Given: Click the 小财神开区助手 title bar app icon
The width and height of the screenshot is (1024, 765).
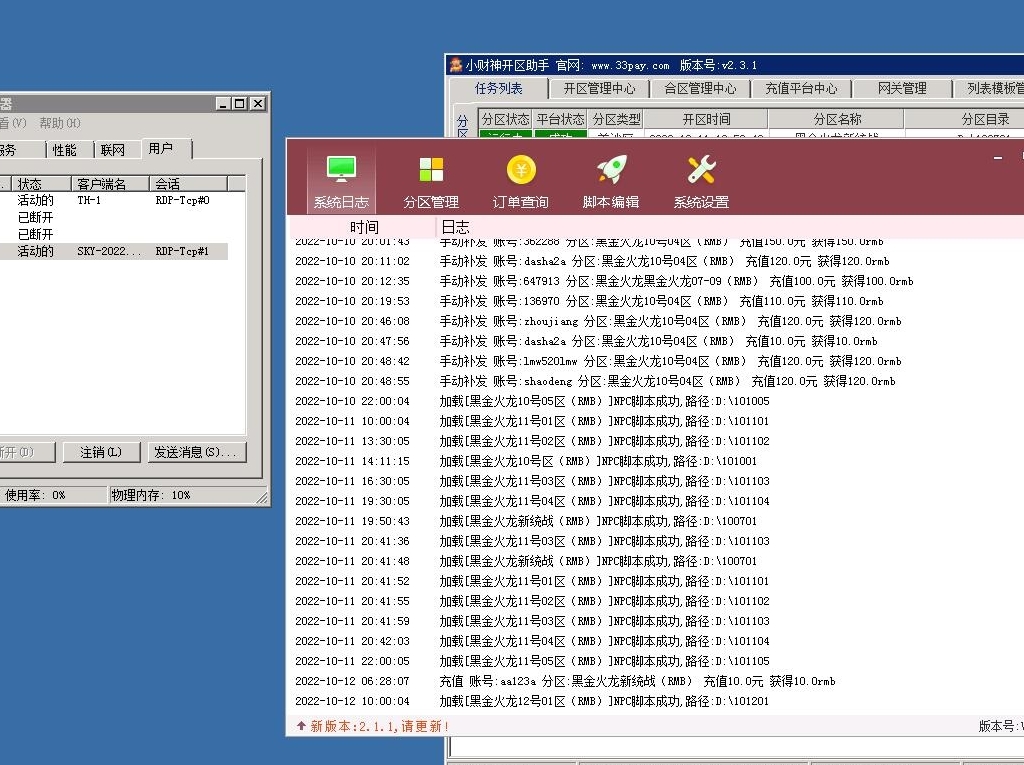Looking at the screenshot, I should coord(456,65).
